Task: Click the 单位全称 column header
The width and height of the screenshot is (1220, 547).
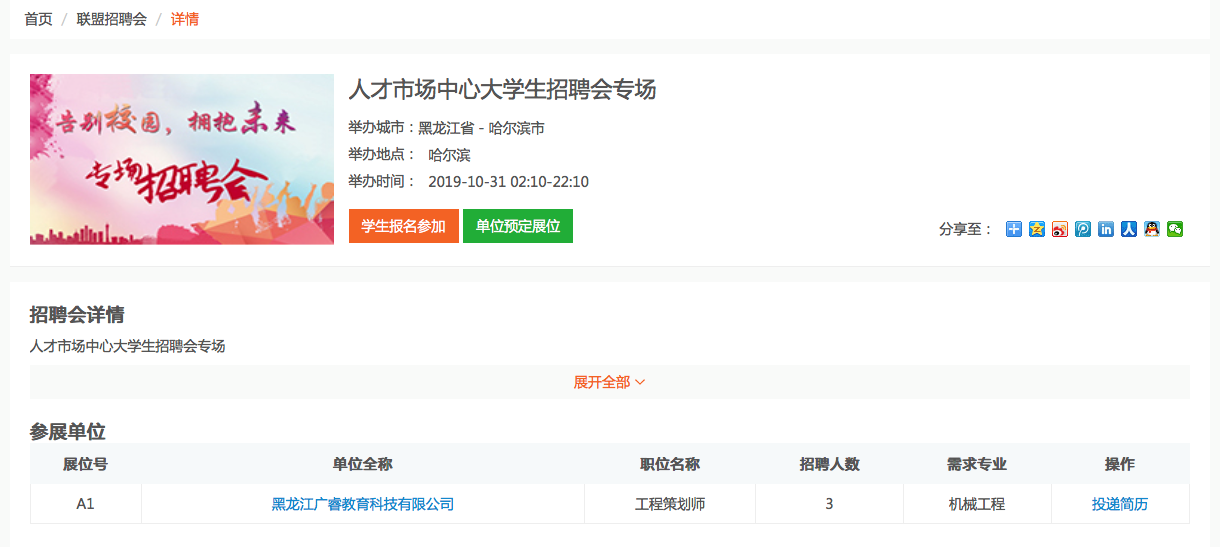Action: (363, 464)
